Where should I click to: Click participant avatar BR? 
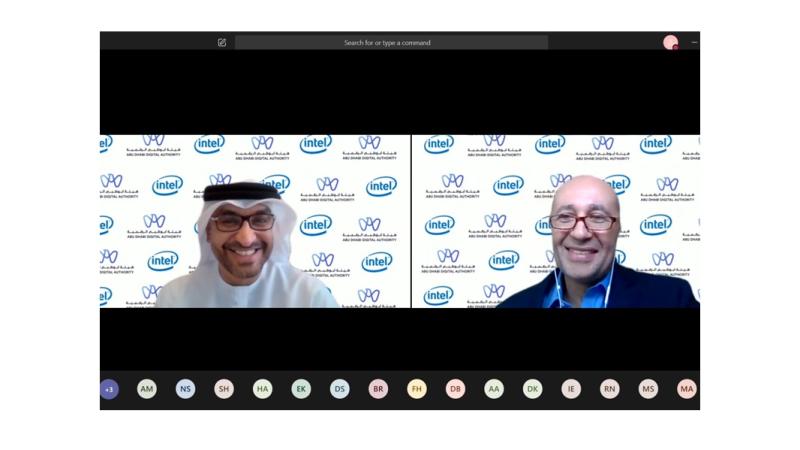[x=378, y=389]
